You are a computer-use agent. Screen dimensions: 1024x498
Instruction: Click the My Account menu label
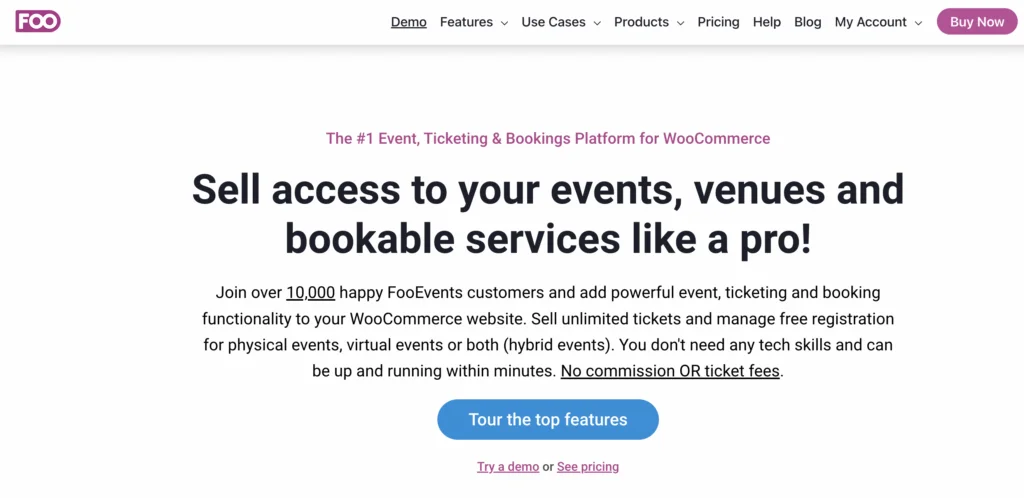click(x=871, y=22)
